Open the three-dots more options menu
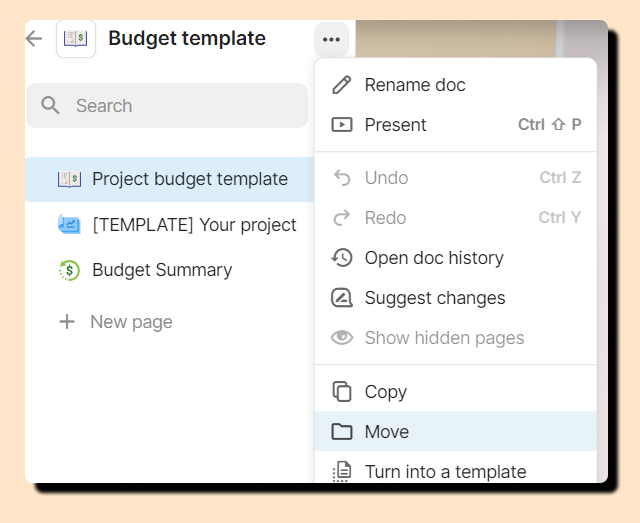640x523 pixels. tap(331, 40)
